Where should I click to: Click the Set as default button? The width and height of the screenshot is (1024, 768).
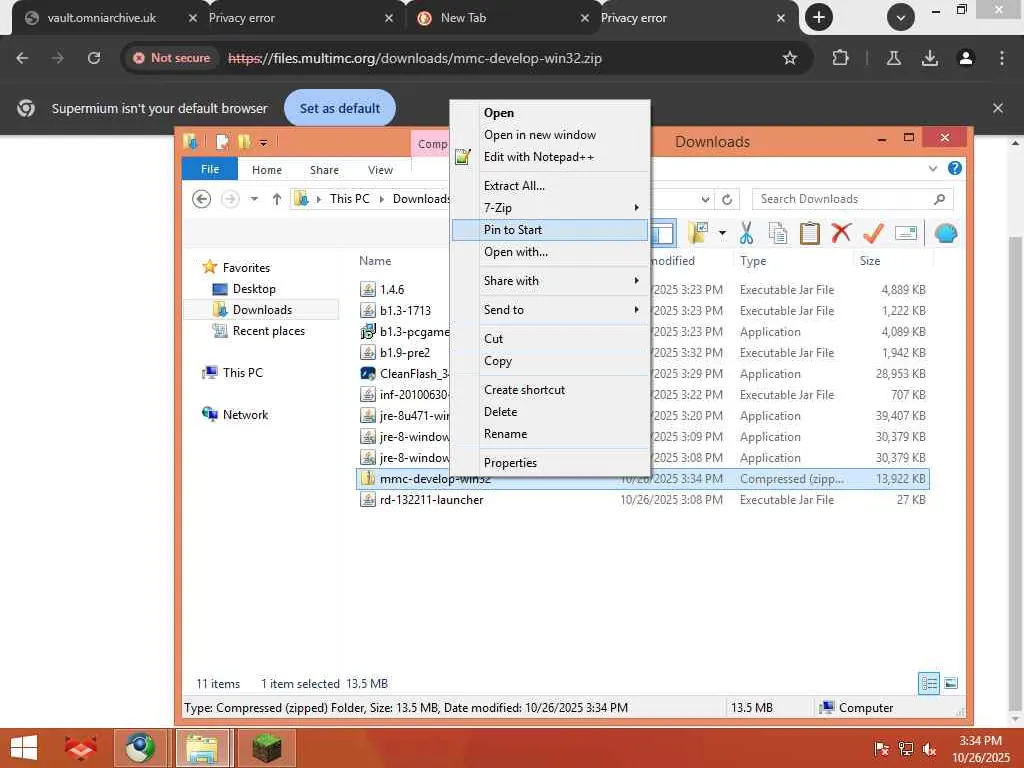340,108
